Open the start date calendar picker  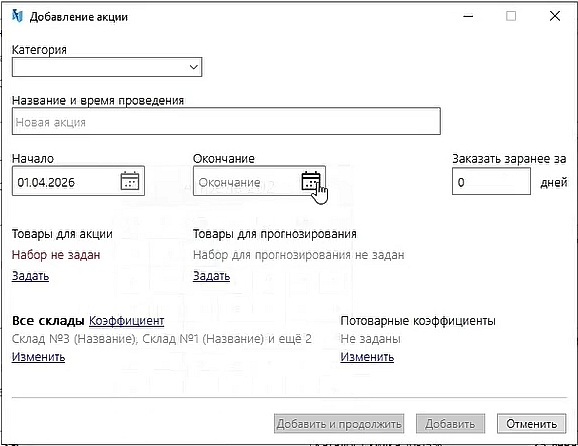pos(130,181)
